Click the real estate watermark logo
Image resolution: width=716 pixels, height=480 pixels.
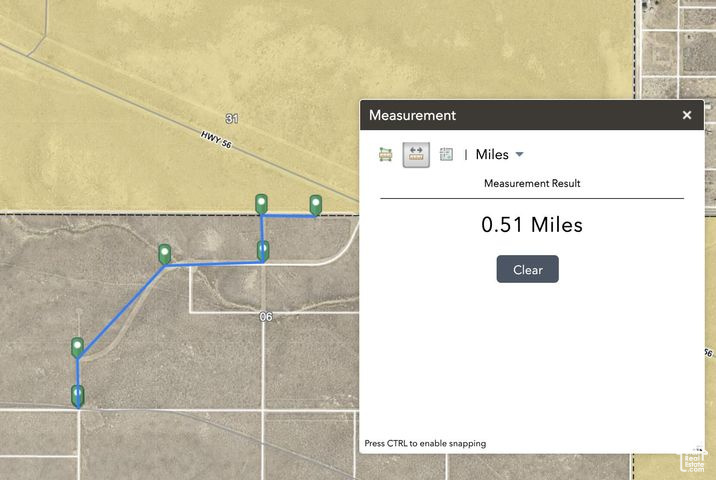[x=695, y=459]
